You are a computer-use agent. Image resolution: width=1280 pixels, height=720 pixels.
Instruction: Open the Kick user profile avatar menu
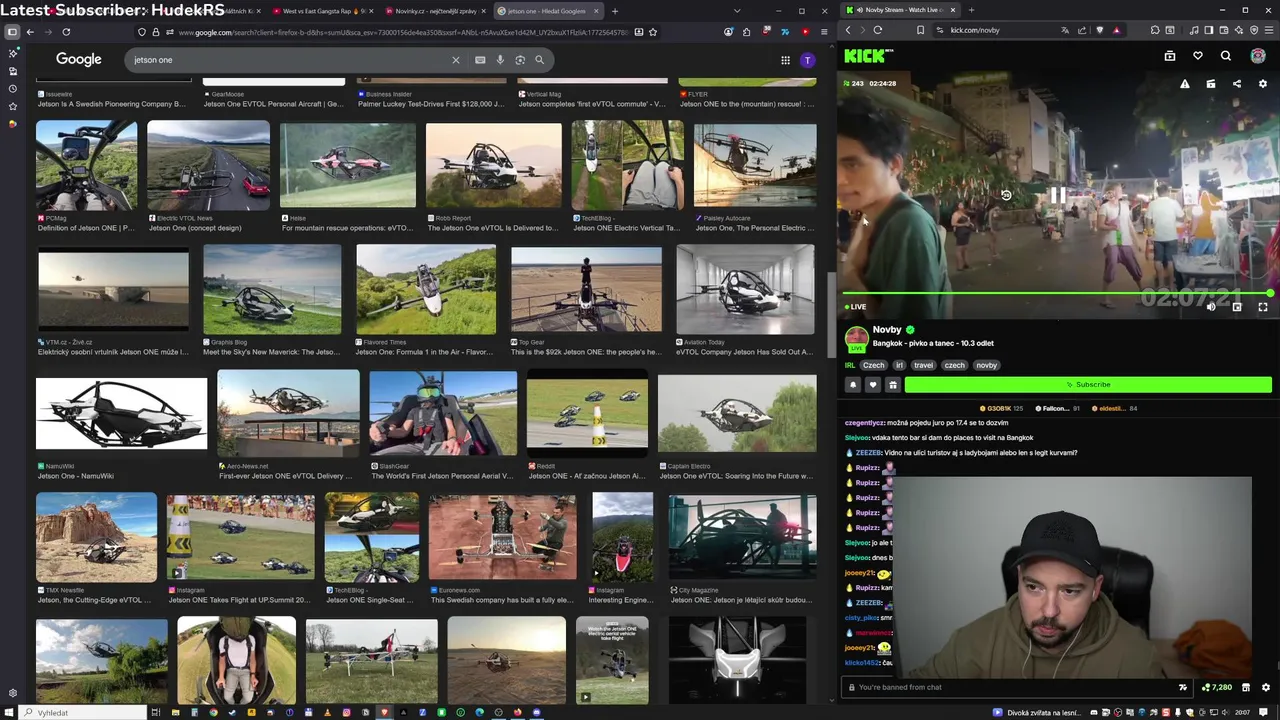tap(1258, 56)
